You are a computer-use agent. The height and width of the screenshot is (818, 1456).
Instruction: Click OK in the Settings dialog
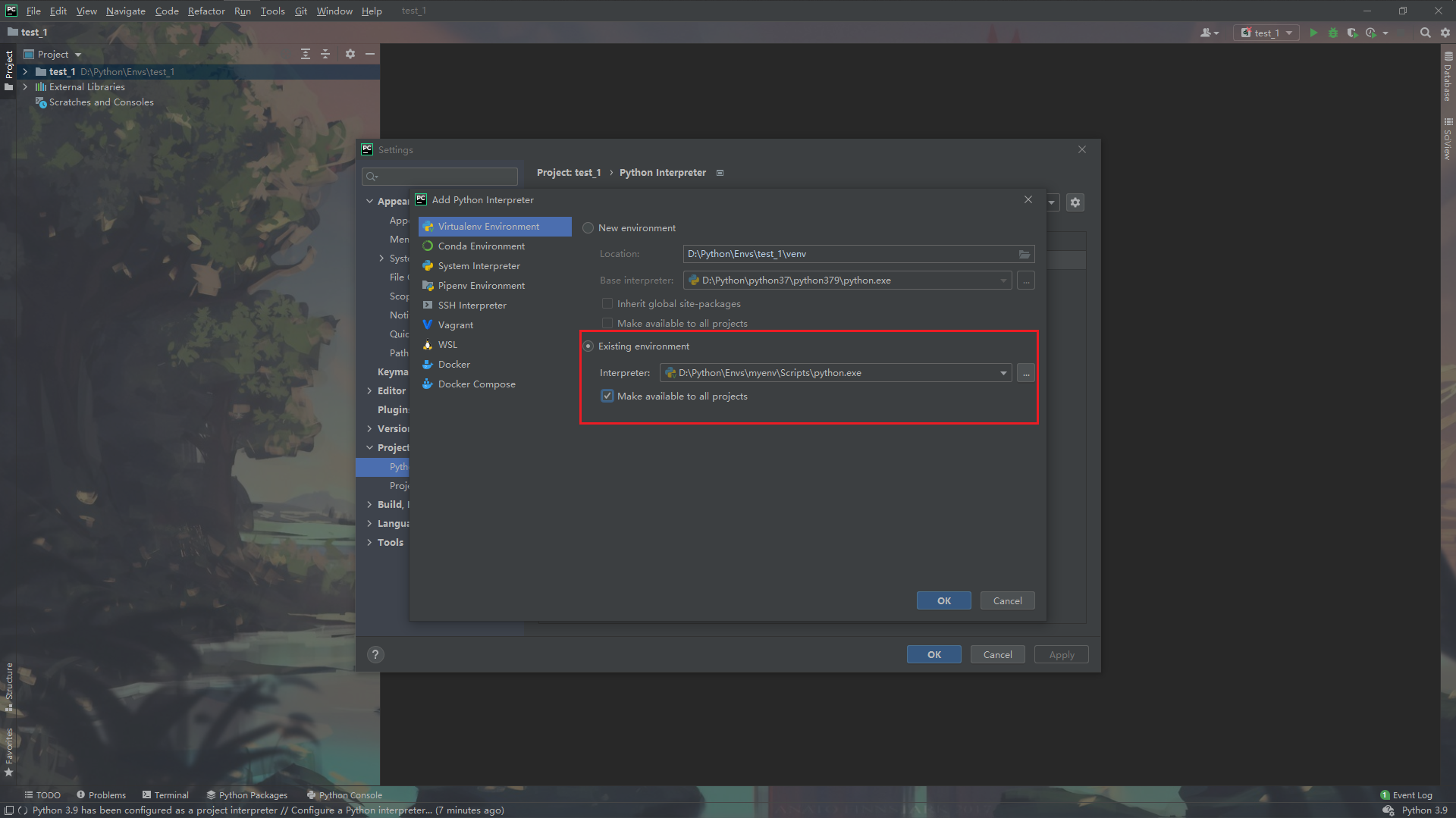click(x=934, y=655)
